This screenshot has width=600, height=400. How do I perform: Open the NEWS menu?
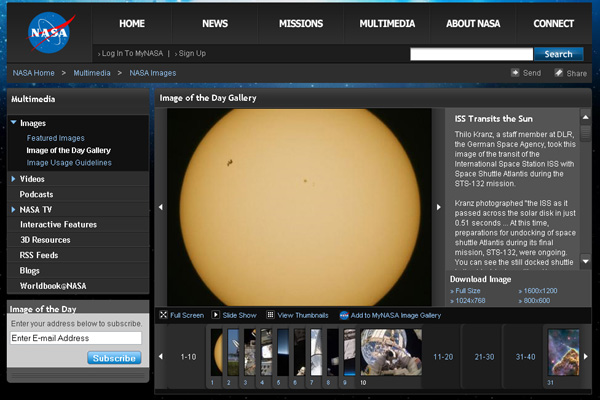(215, 24)
